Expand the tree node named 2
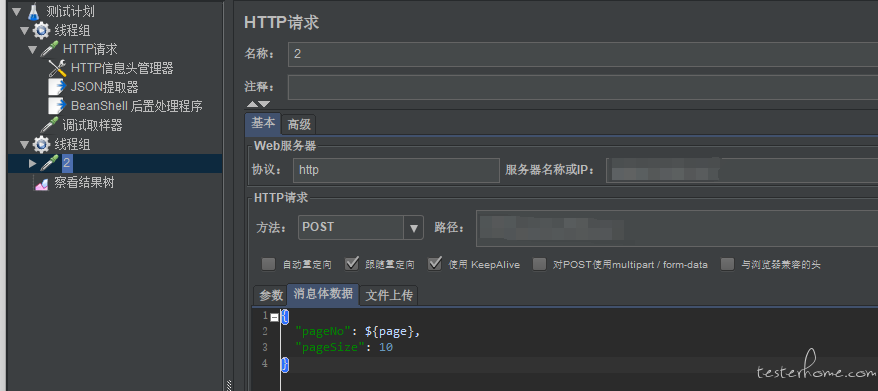 [x=32, y=163]
